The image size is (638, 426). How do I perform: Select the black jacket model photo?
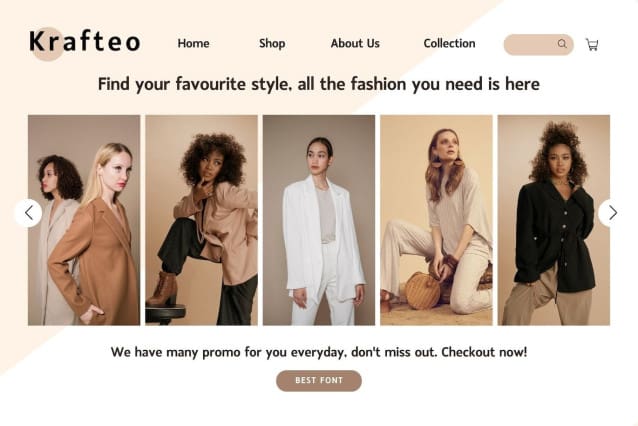[554, 220]
